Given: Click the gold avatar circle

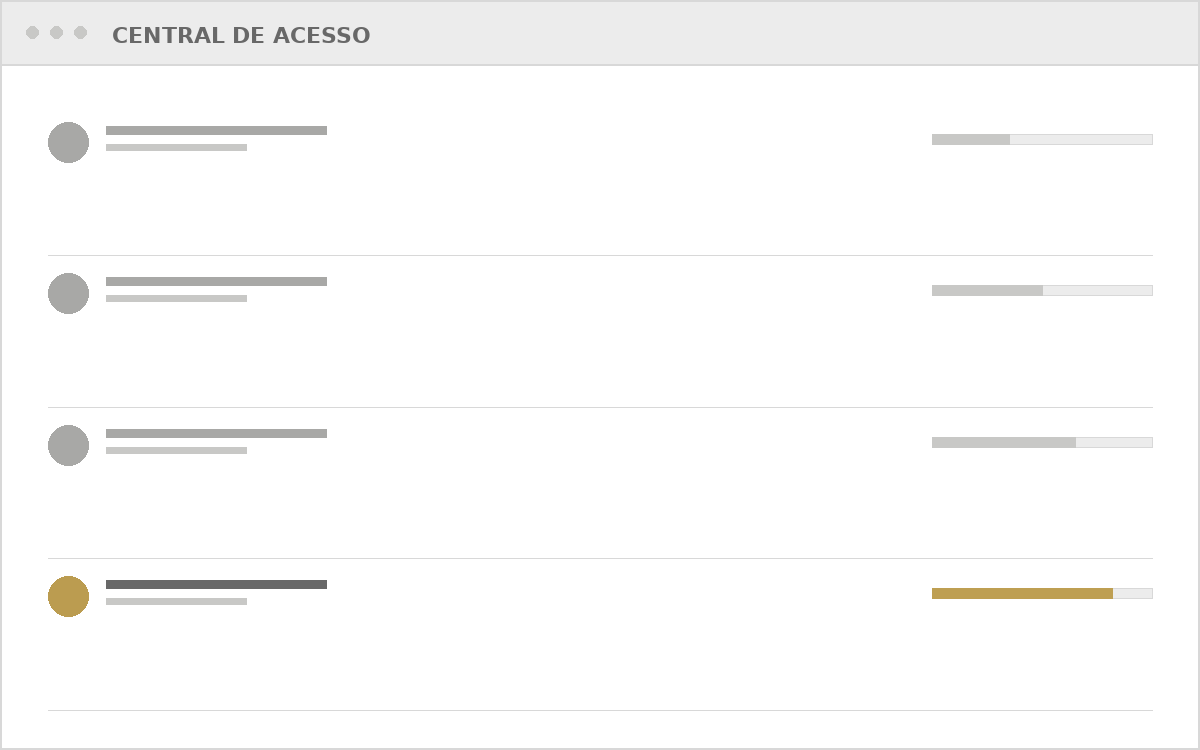Looking at the screenshot, I should point(68,596).
